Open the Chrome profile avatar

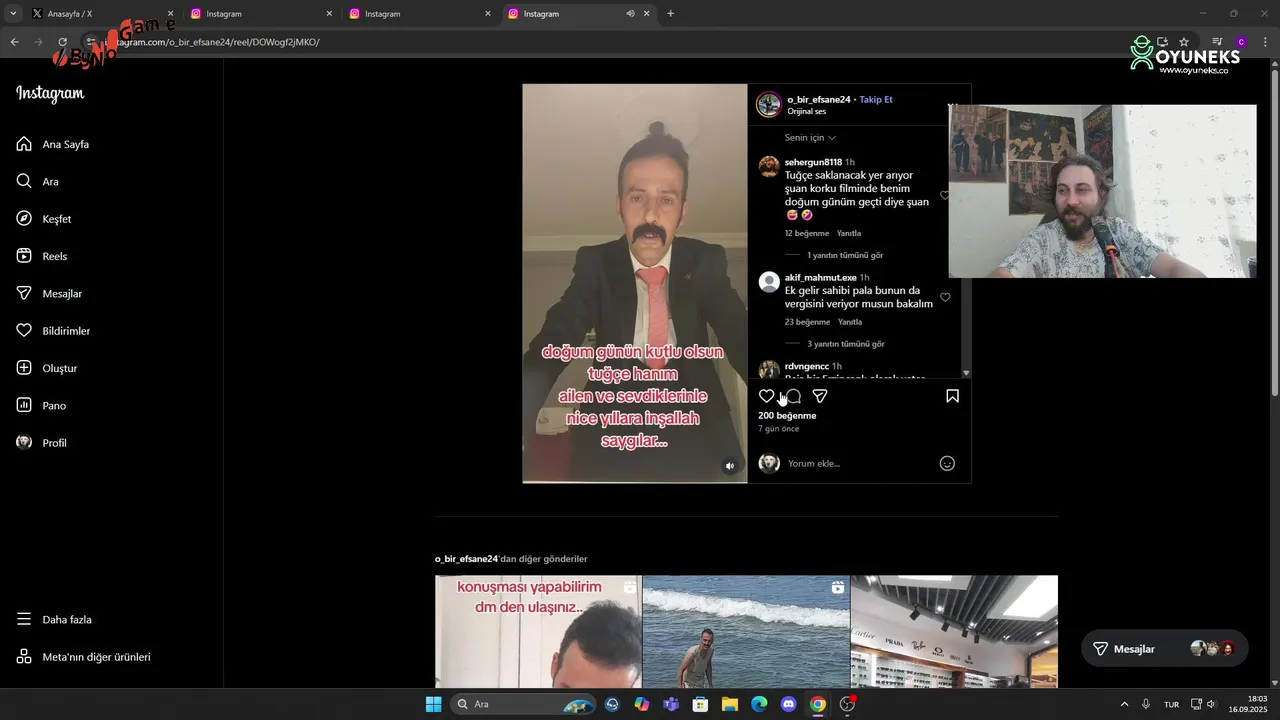tap(1241, 42)
